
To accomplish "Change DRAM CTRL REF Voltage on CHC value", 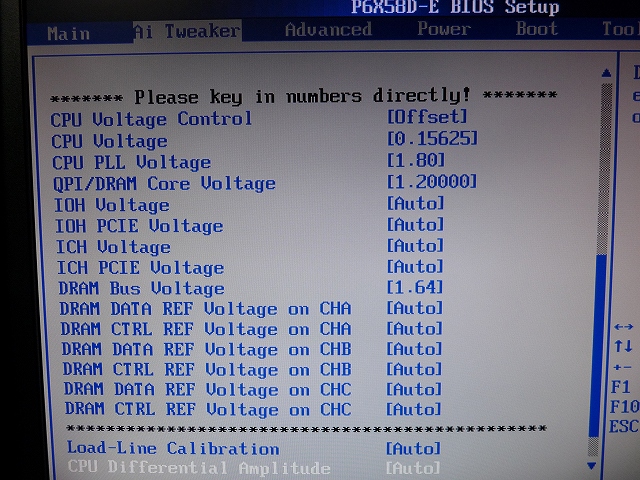I will [x=413, y=409].
